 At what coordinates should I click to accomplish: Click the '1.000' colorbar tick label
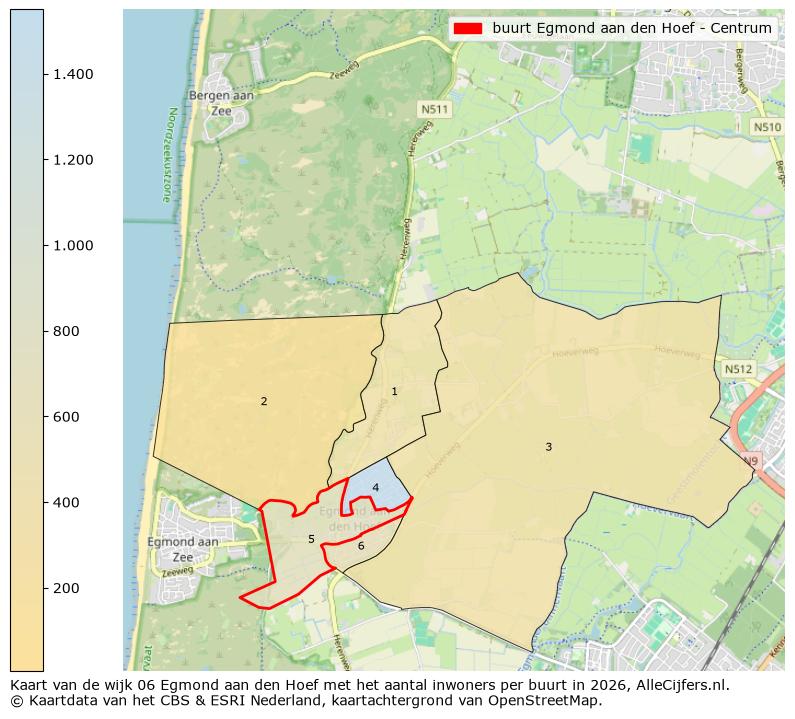point(73,246)
